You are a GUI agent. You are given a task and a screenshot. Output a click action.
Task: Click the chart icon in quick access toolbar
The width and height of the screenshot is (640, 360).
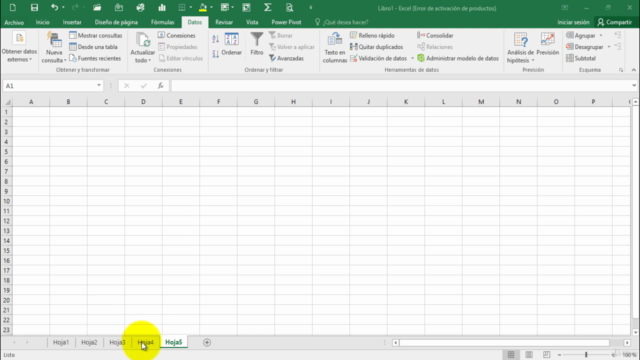(x=162, y=7)
